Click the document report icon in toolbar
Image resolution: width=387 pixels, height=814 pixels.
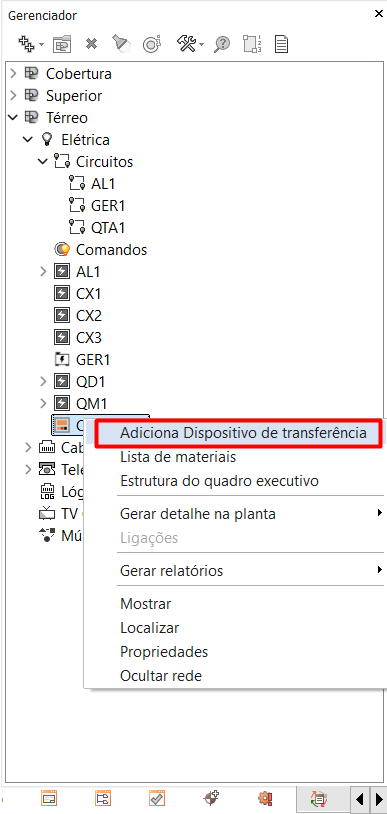[281, 44]
